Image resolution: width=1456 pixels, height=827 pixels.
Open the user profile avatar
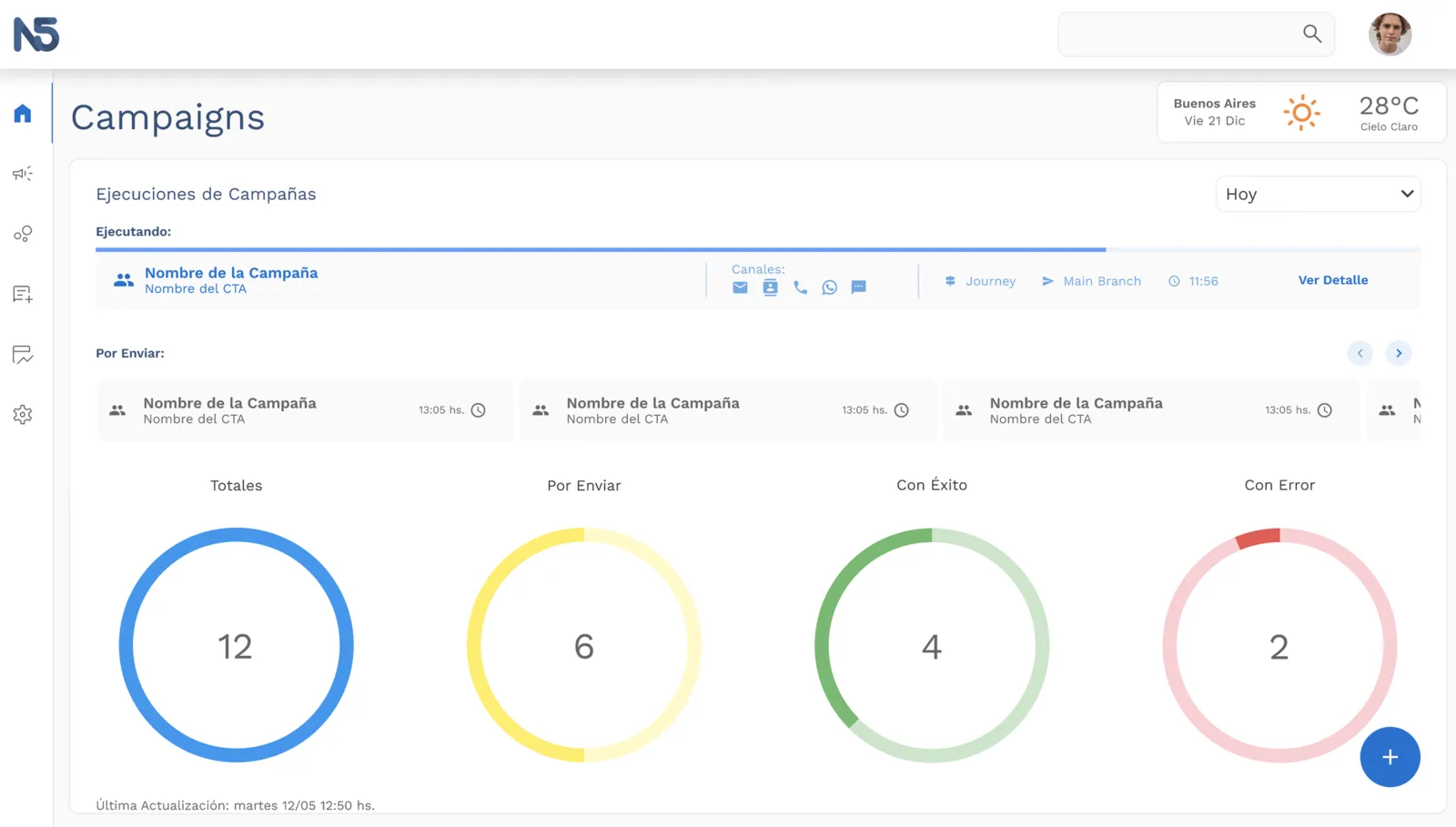click(x=1390, y=35)
